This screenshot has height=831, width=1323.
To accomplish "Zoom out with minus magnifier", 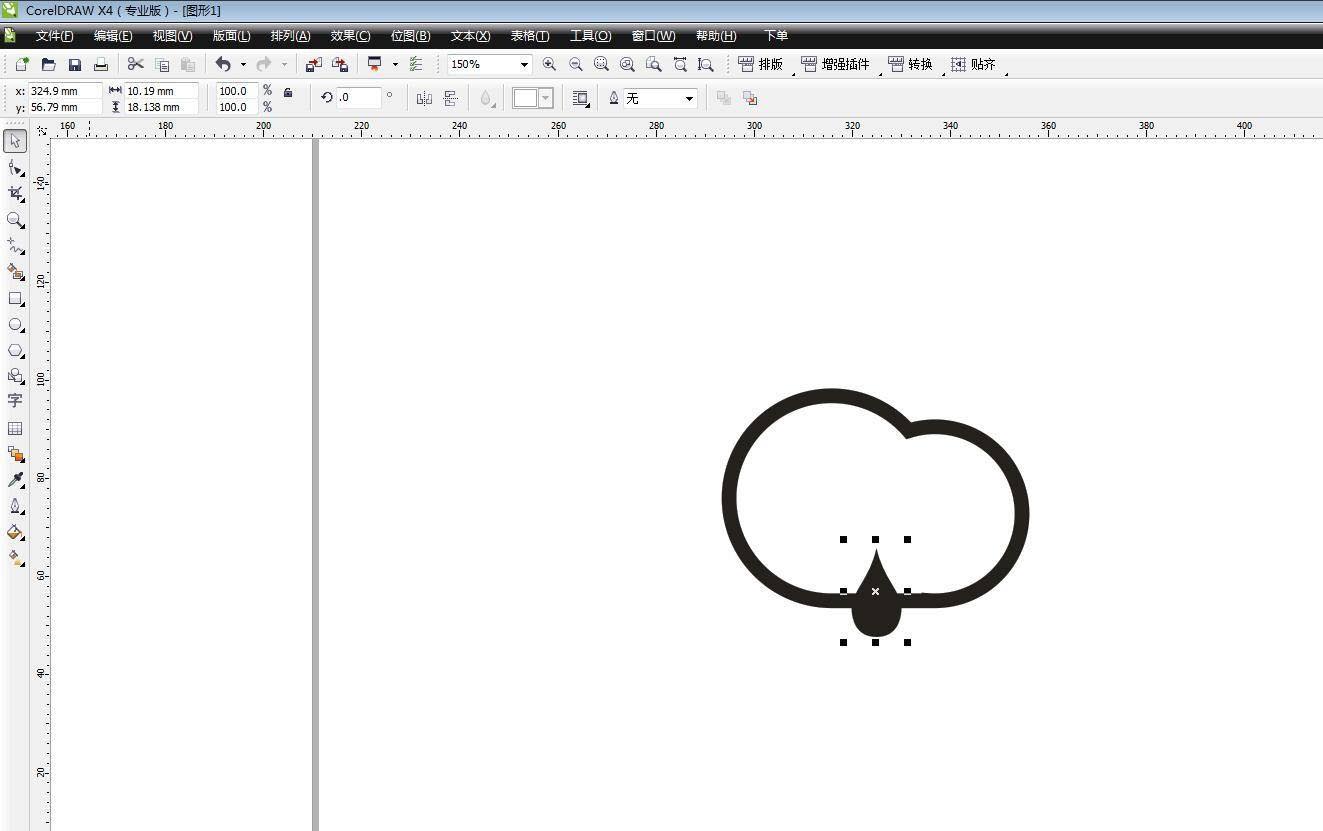I will point(575,64).
